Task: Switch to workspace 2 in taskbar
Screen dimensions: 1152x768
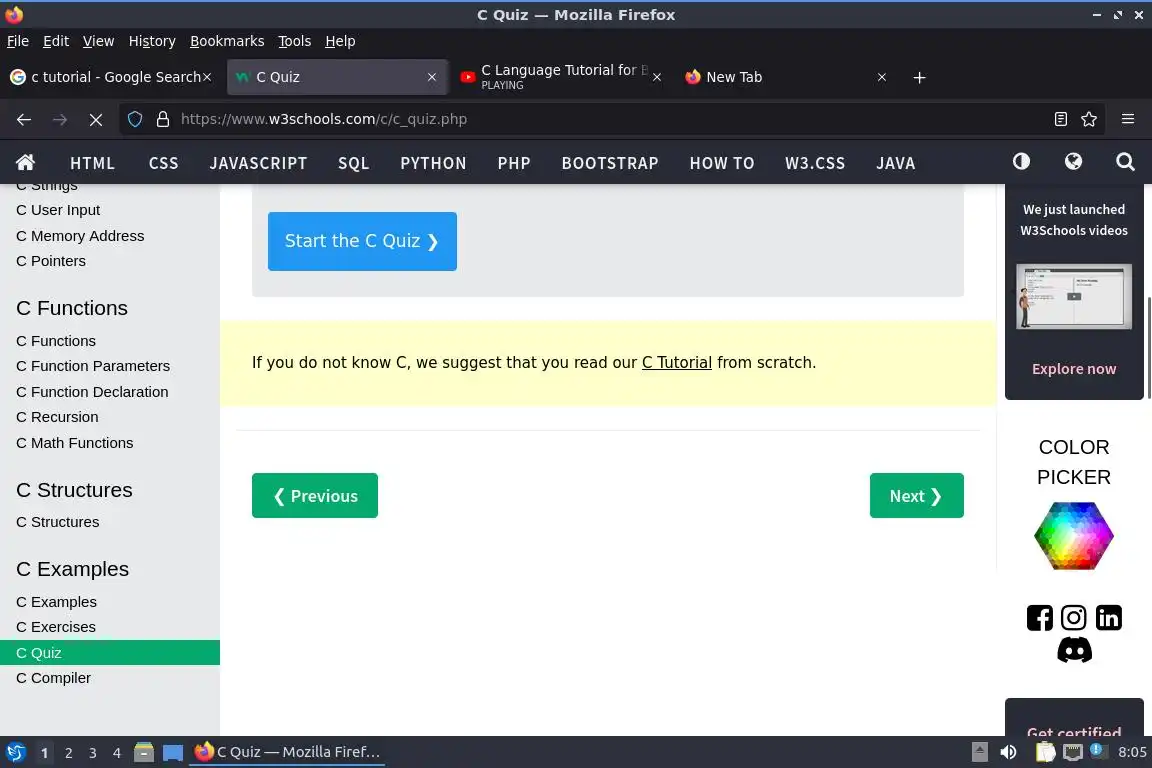Action: click(68, 753)
